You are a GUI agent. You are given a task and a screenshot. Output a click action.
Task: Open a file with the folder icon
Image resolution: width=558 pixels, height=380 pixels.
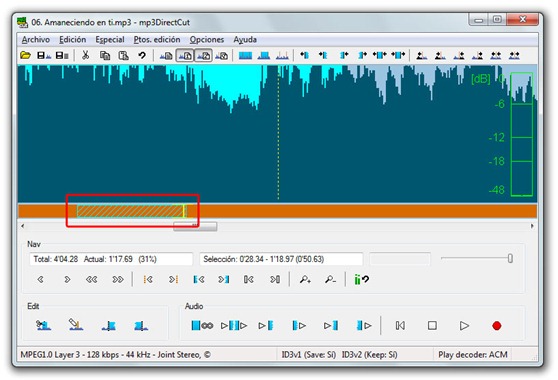[x=25, y=56]
